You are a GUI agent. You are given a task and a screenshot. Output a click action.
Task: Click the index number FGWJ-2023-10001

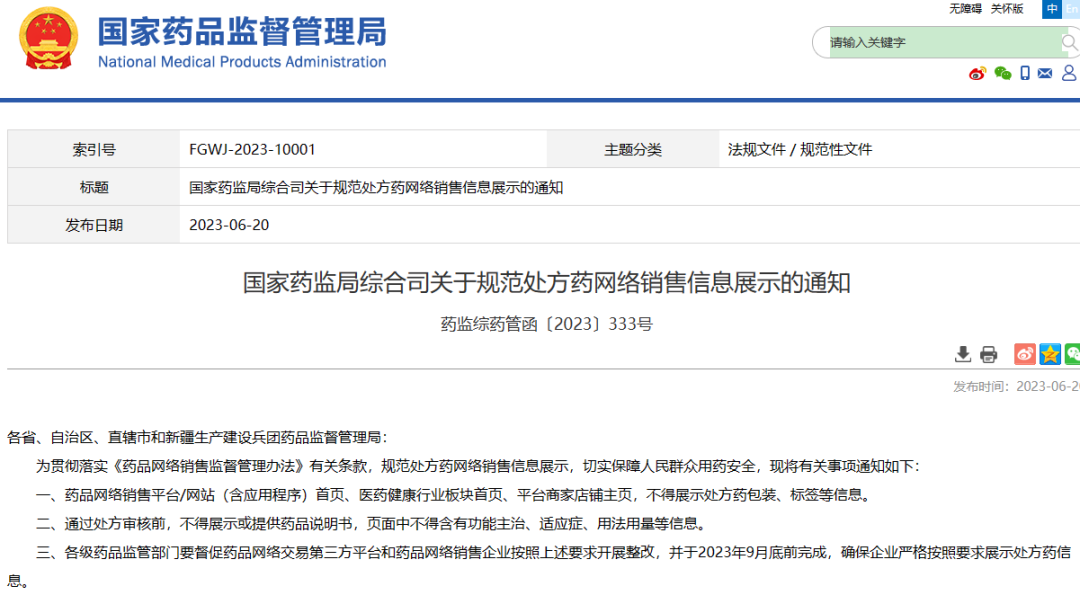tap(252, 150)
